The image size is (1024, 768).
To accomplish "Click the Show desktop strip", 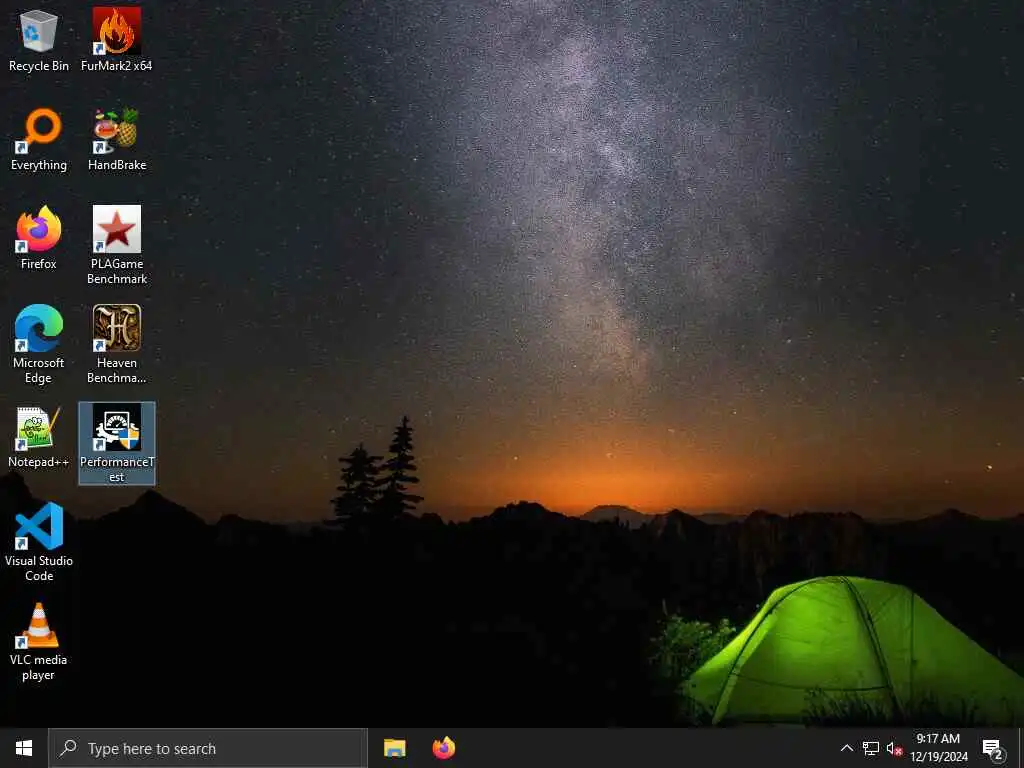I will pyautogui.click(x=1021, y=748).
